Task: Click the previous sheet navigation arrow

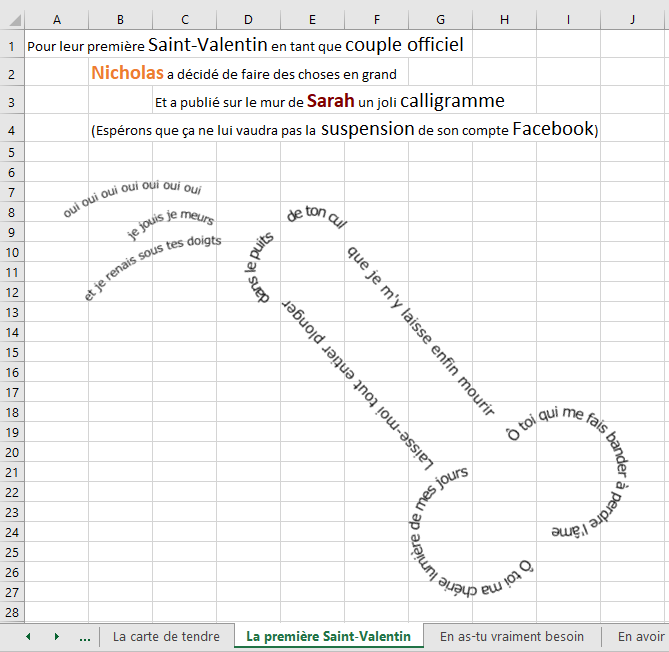Action: coord(28,637)
